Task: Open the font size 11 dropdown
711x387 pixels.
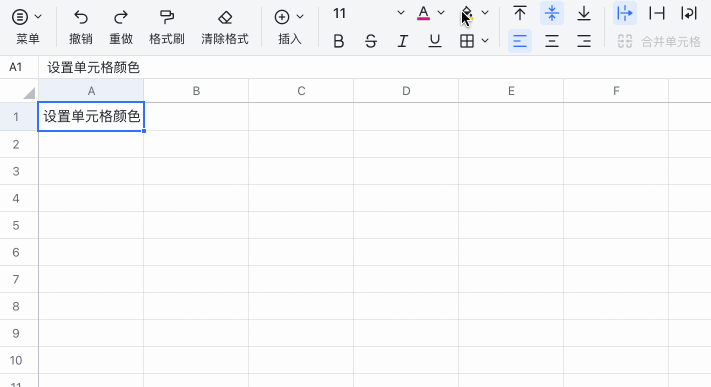Action: pos(400,13)
